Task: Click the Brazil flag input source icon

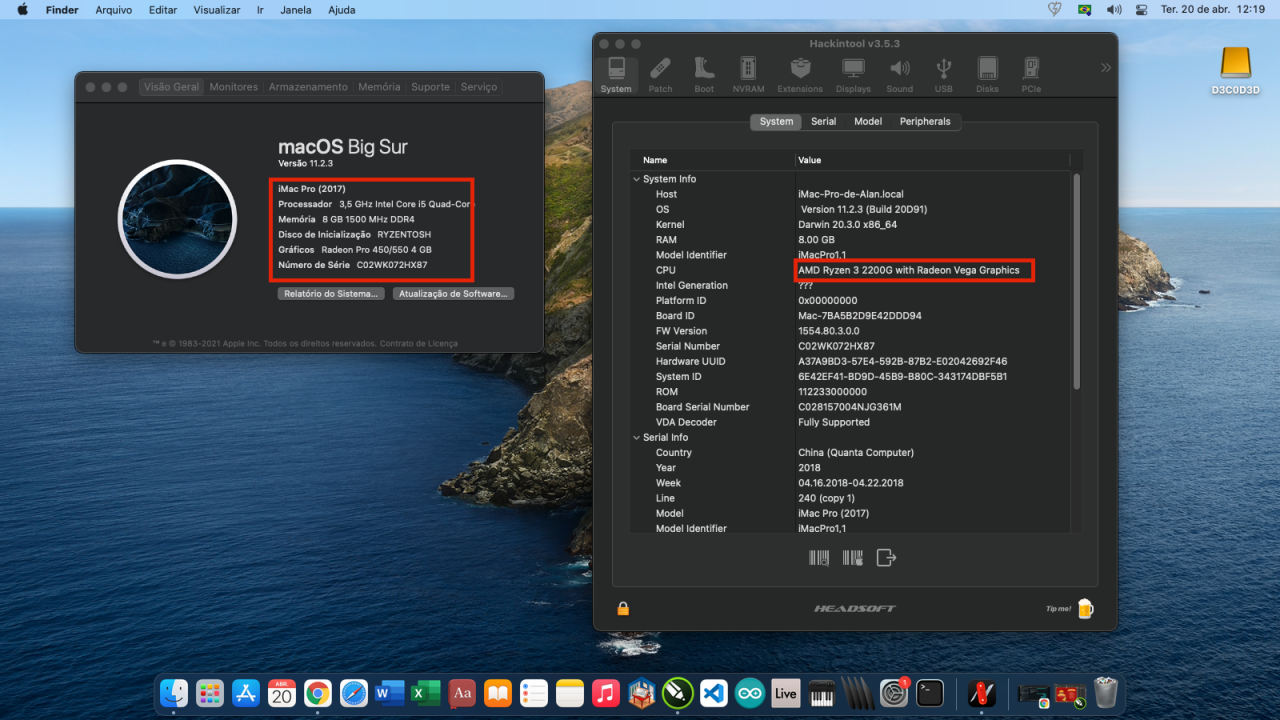Action: [x=1084, y=9]
